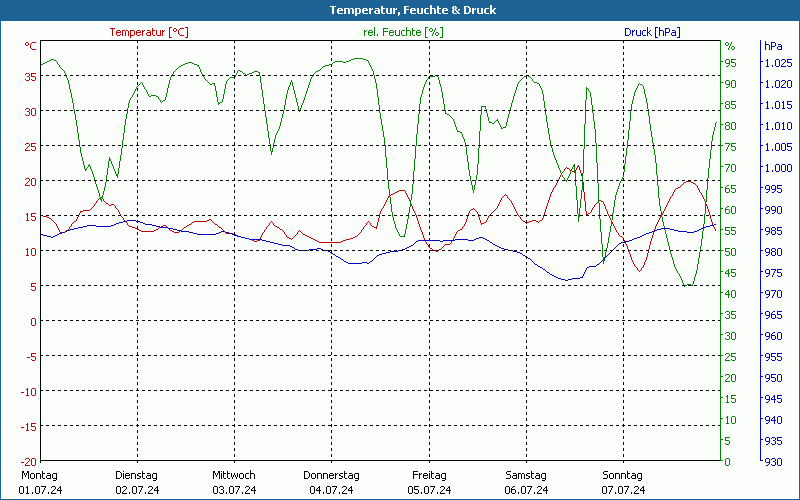The width and height of the screenshot is (800, 500).
Task: Click the '-20' tick on the temperature axis
Action: coord(29,462)
